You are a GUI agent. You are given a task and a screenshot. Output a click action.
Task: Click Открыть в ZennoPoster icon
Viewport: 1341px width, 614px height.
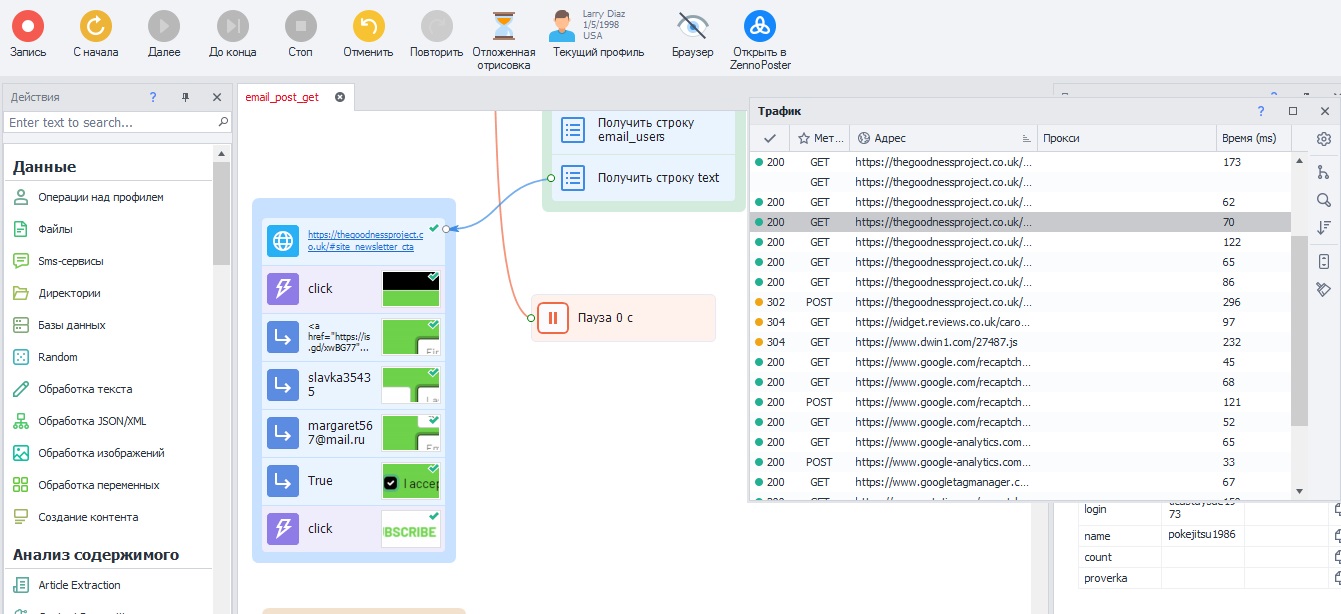tap(760, 27)
